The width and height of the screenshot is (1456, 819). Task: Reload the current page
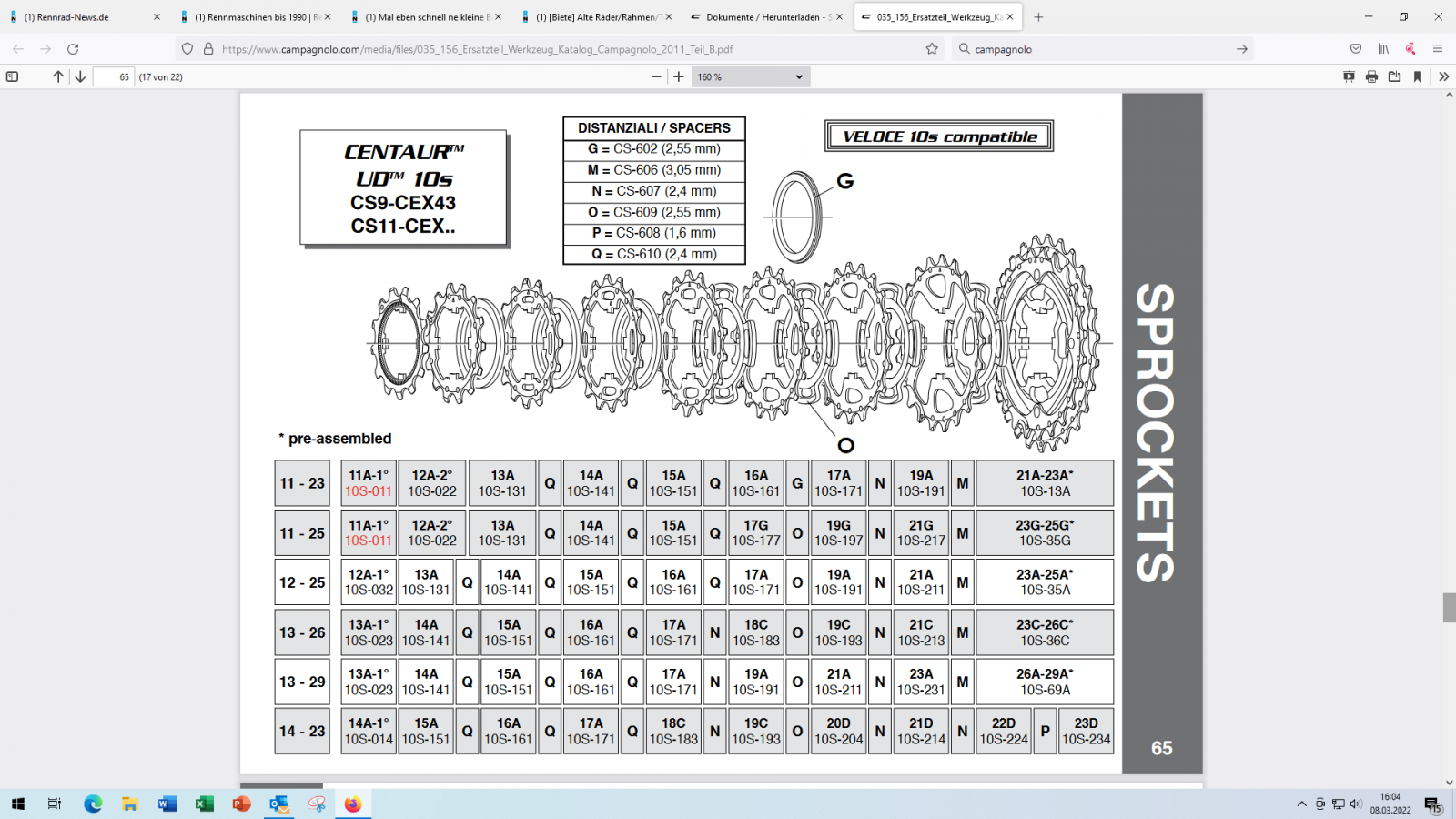(x=73, y=49)
